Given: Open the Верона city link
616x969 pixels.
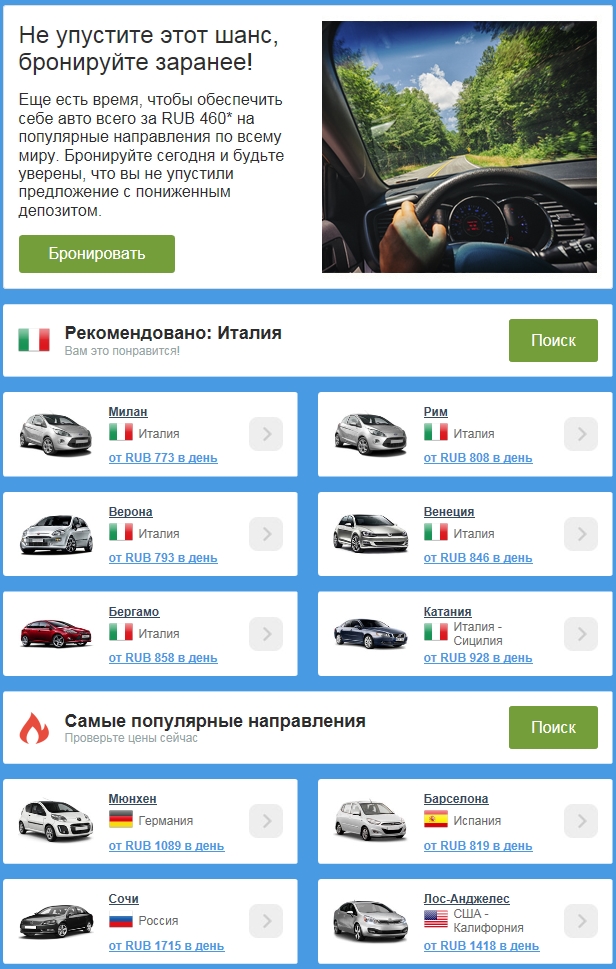Looking at the screenshot, I should click(x=130, y=512).
